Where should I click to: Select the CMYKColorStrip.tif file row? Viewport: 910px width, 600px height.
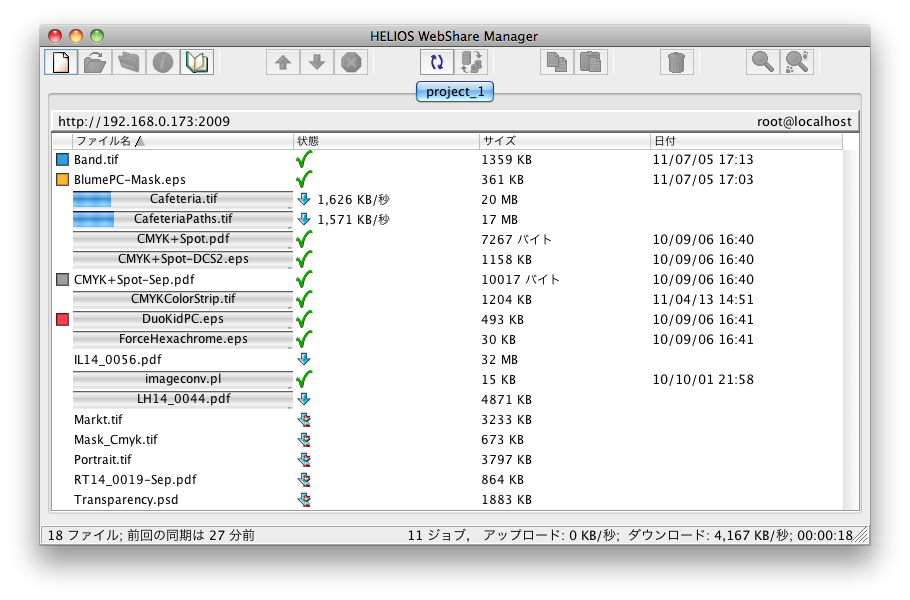click(447, 299)
